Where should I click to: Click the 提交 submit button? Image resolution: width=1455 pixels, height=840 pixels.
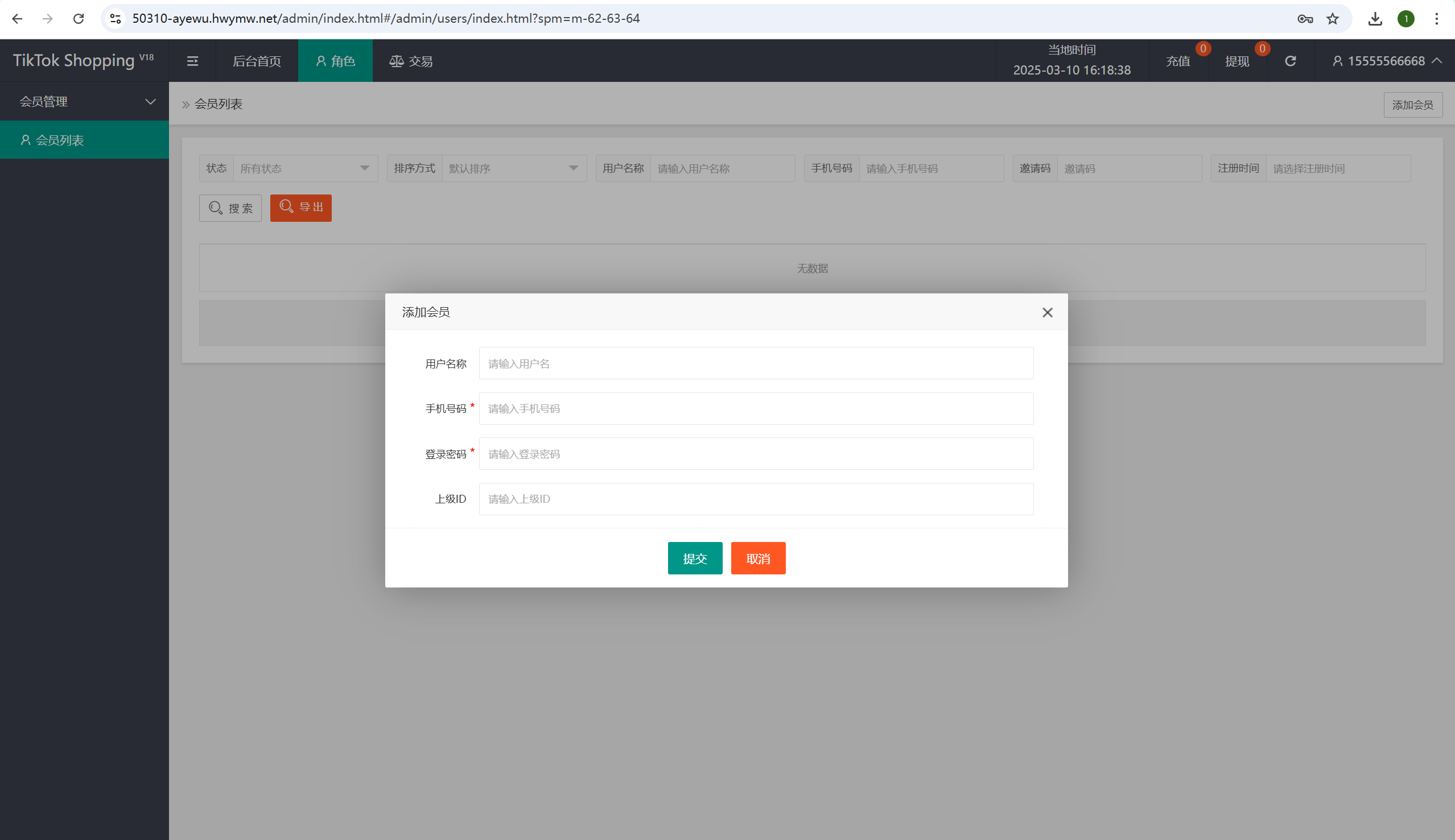tap(694, 558)
